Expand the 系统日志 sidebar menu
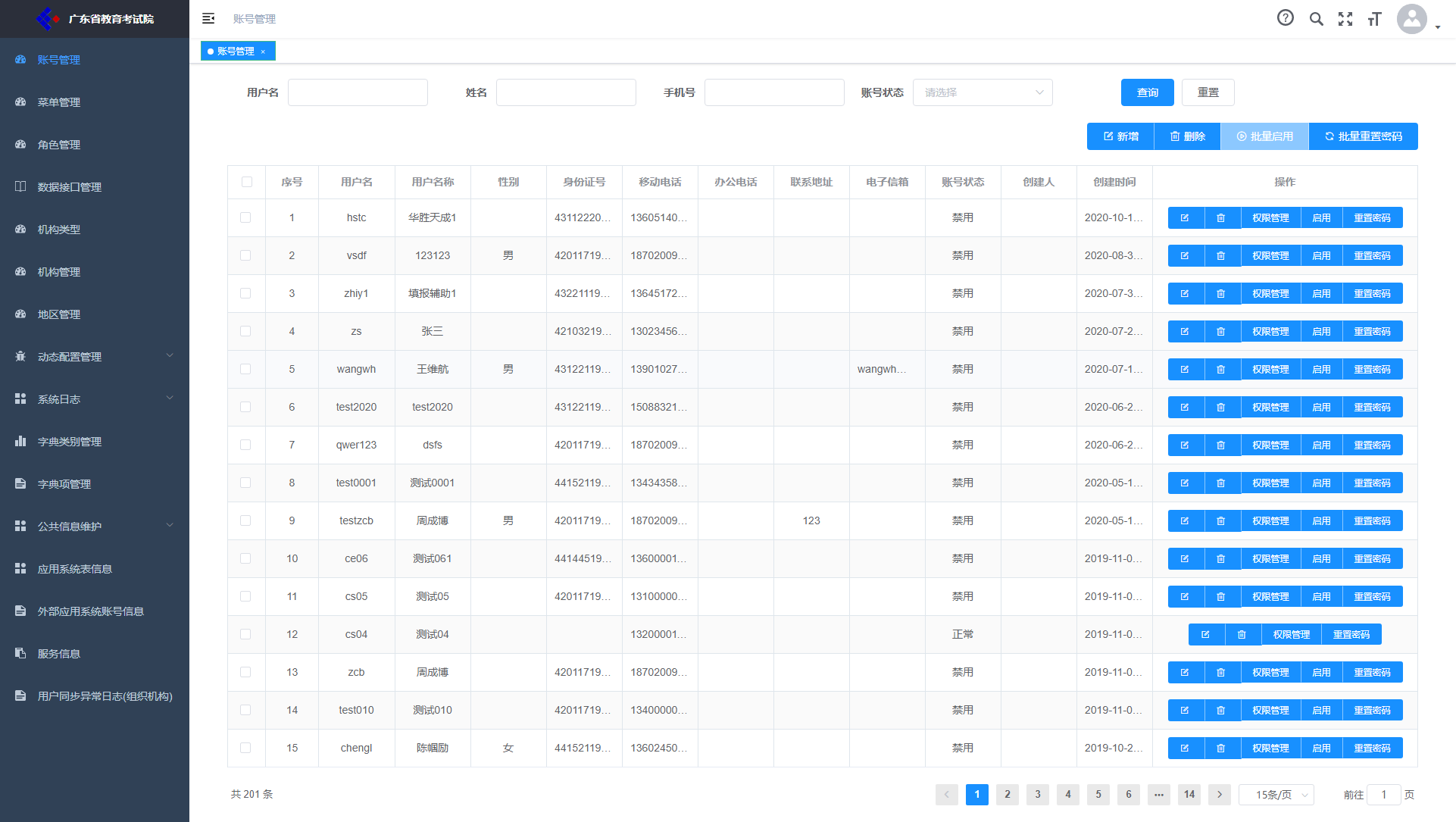Screen dimensions: 1456x822 pos(95,399)
